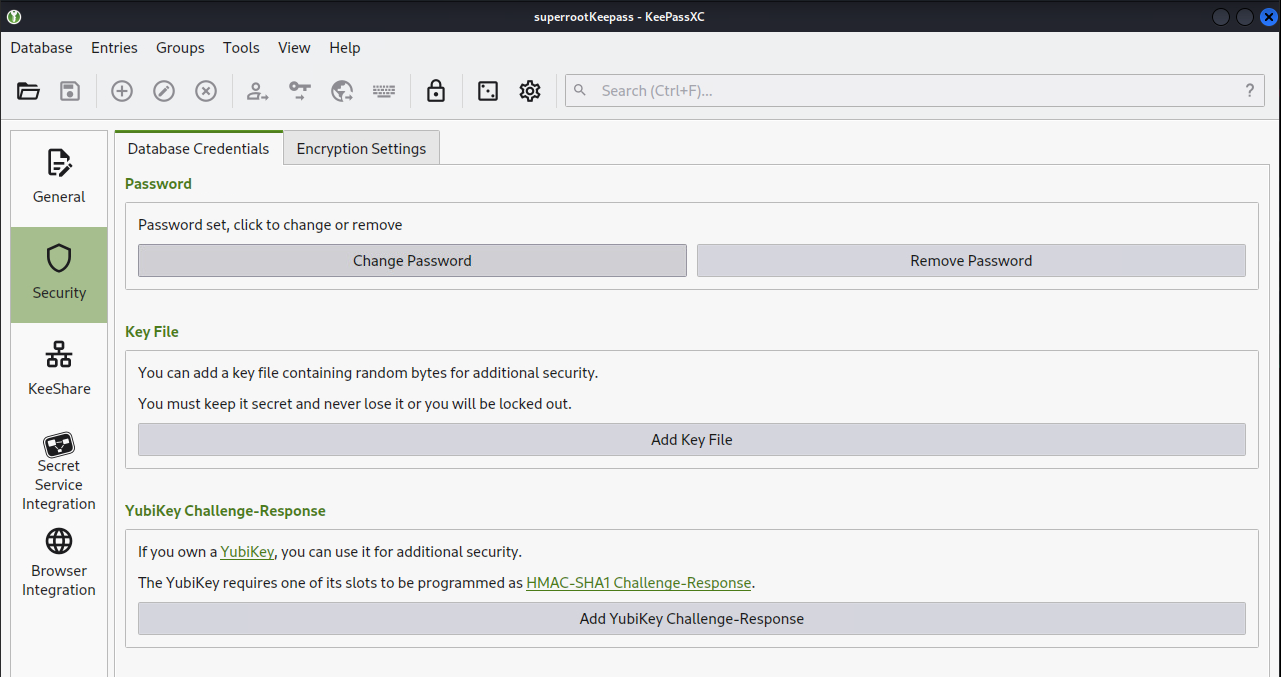Click the search magnifier icon
1281x677 pixels.
coord(581,90)
